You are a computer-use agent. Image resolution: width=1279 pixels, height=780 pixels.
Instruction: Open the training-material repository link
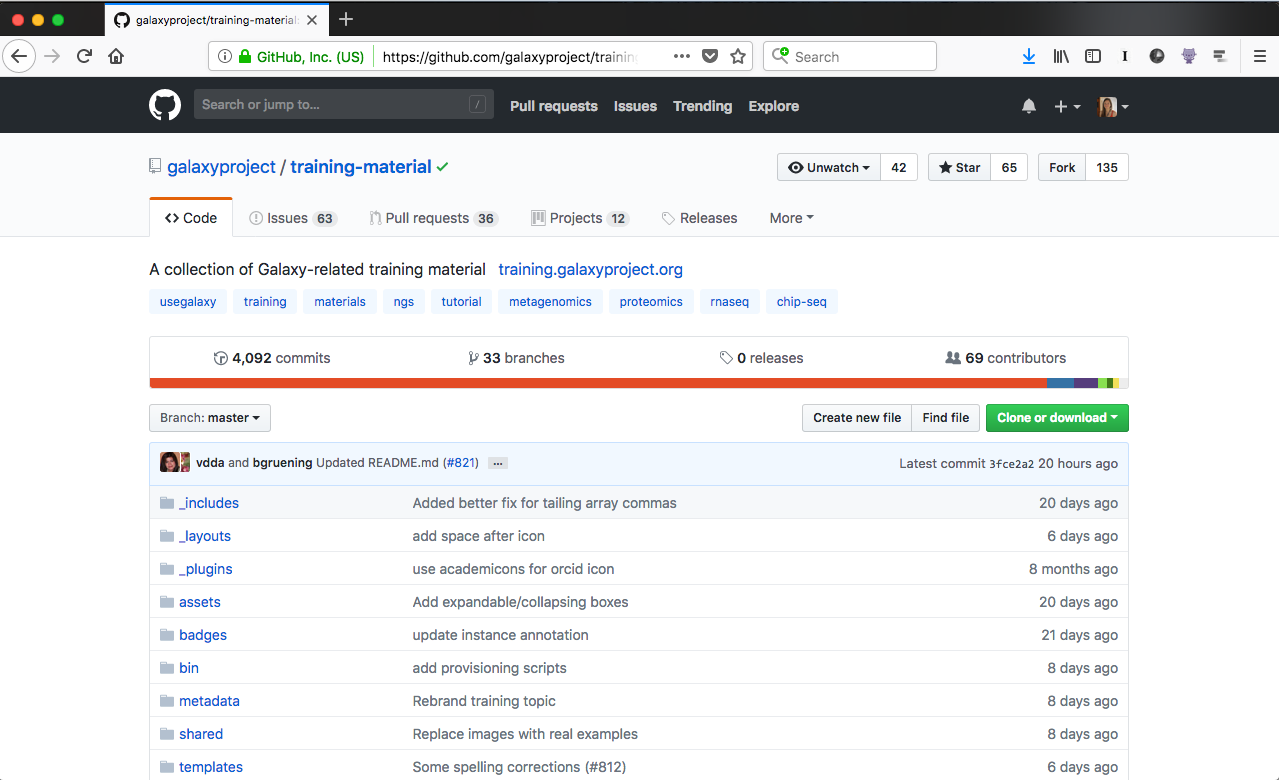pyautogui.click(x=361, y=167)
